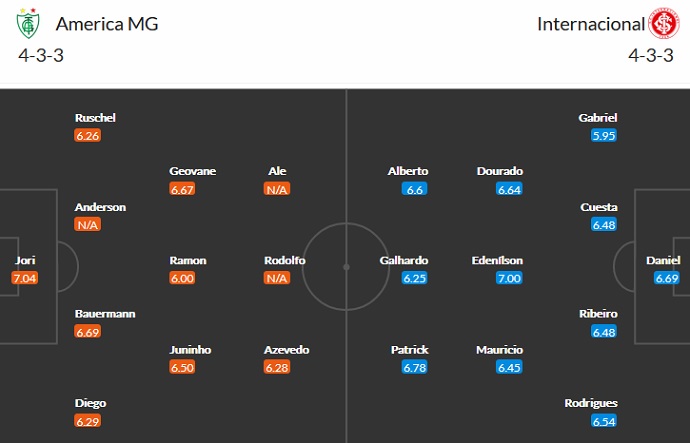Click player Bauermann's name
The height and width of the screenshot is (443, 690).
[x=105, y=313]
